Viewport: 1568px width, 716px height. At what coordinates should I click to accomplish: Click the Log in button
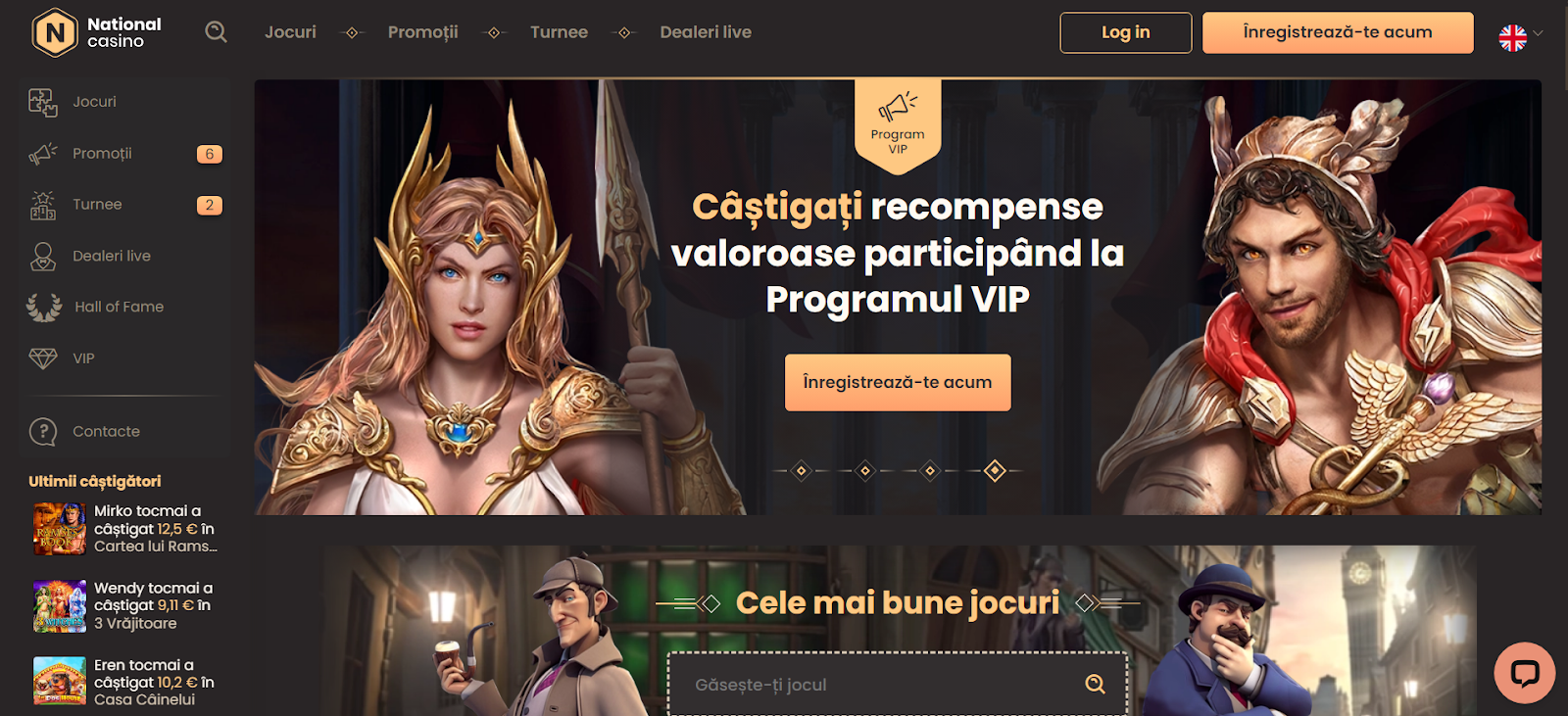[x=1126, y=32]
